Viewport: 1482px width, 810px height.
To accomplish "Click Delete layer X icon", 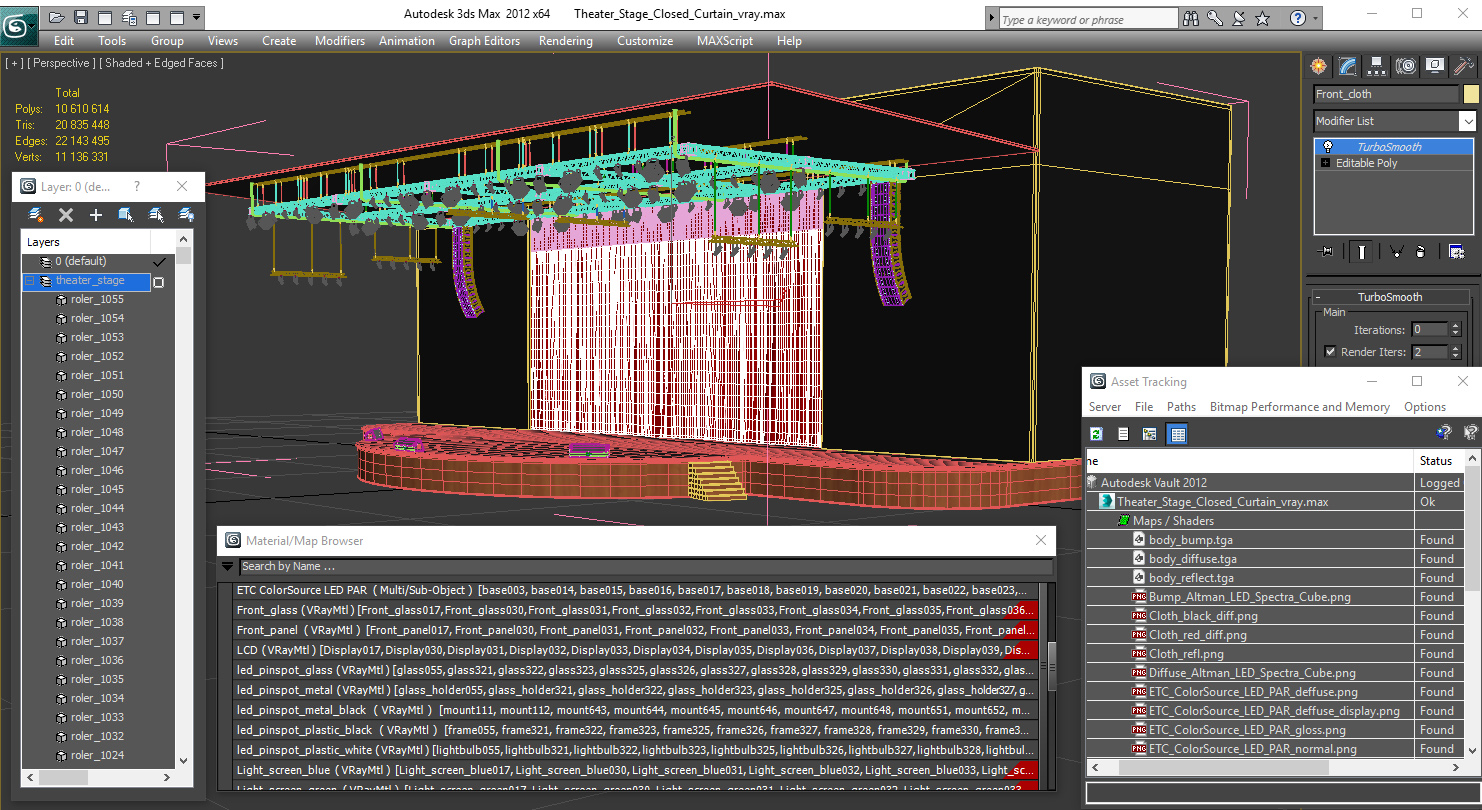I will [66, 215].
